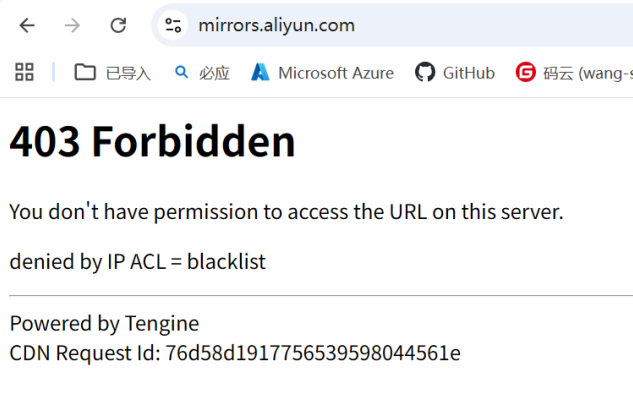Open the apps grid shortcut

click(24, 72)
